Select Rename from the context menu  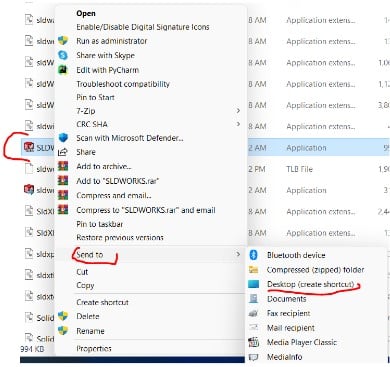pos(90,331)
